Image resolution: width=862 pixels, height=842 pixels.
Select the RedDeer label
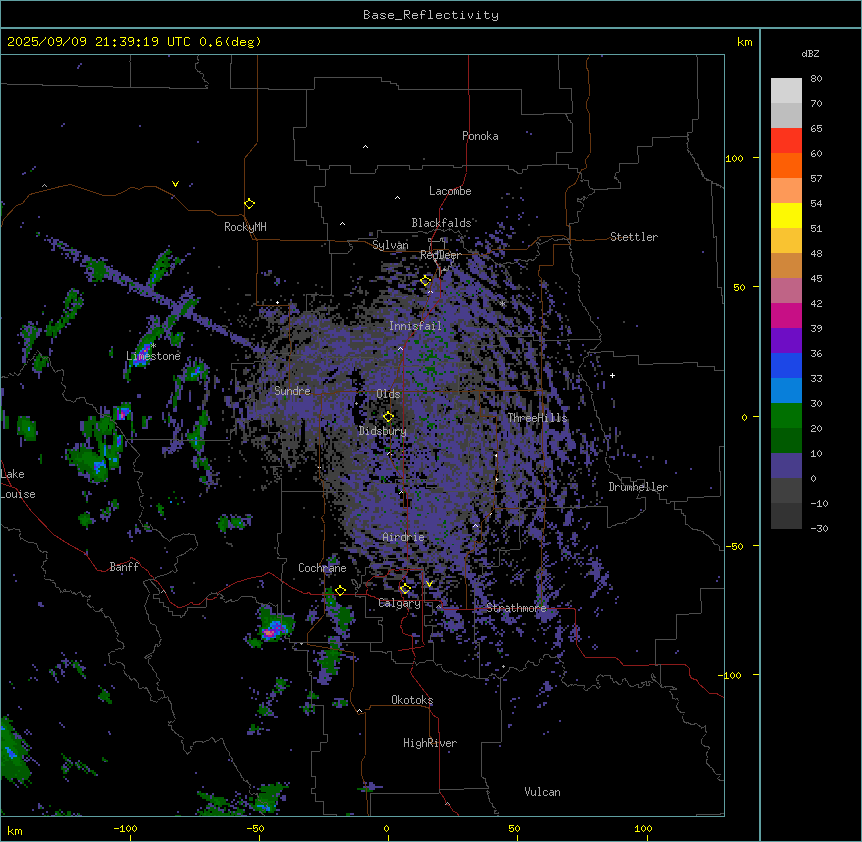(440, 255)
